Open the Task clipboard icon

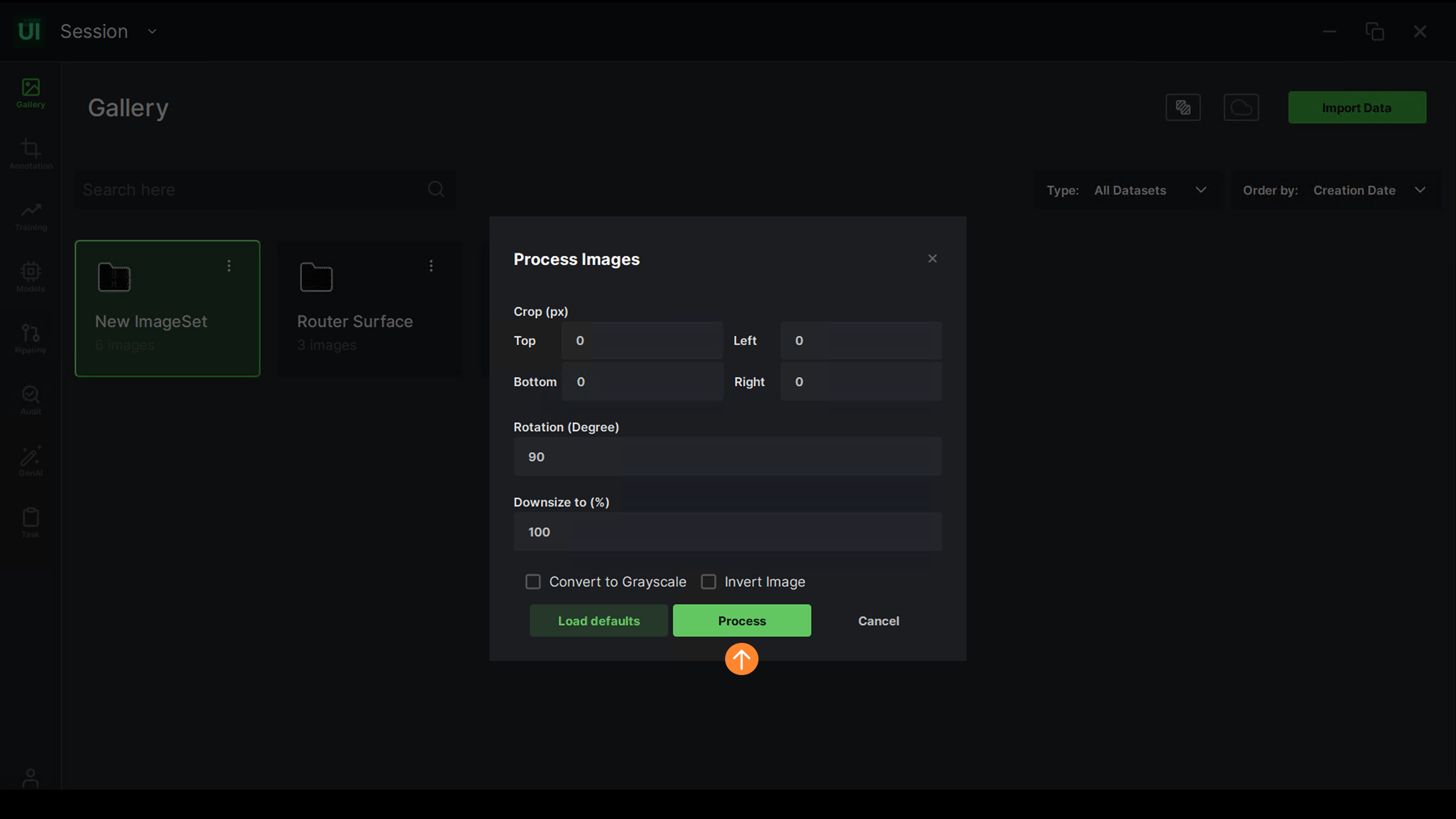(x=30, y=523)
